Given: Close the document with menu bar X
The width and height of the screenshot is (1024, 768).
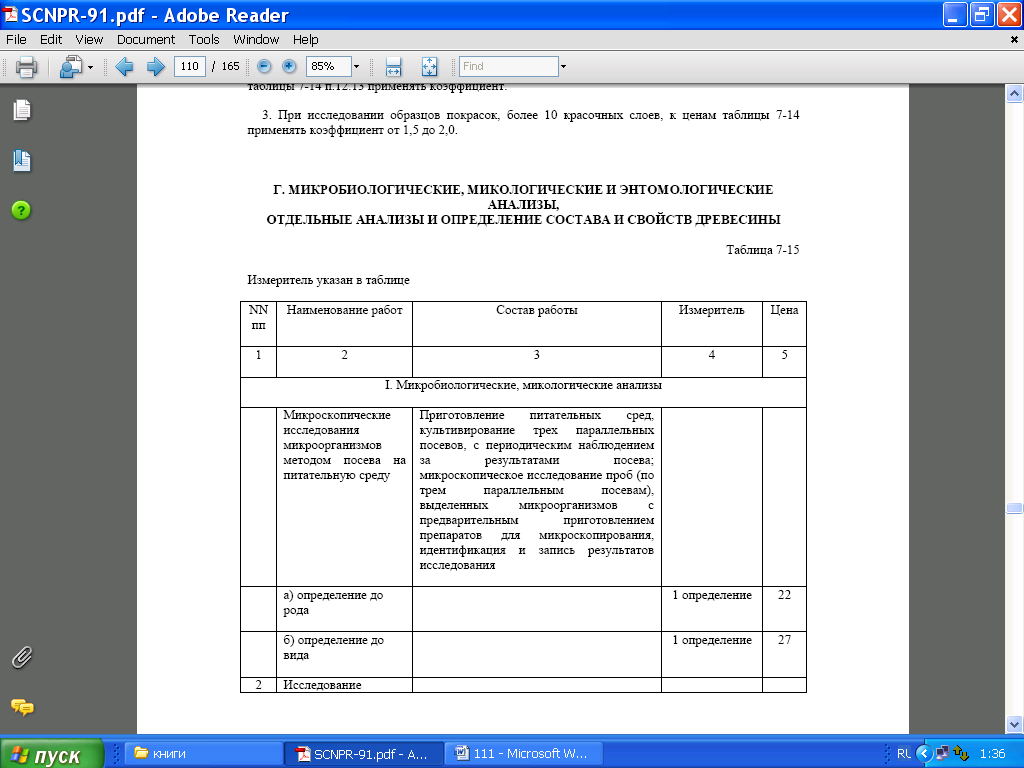Looking at the screenshot, I should (1014, 40).
